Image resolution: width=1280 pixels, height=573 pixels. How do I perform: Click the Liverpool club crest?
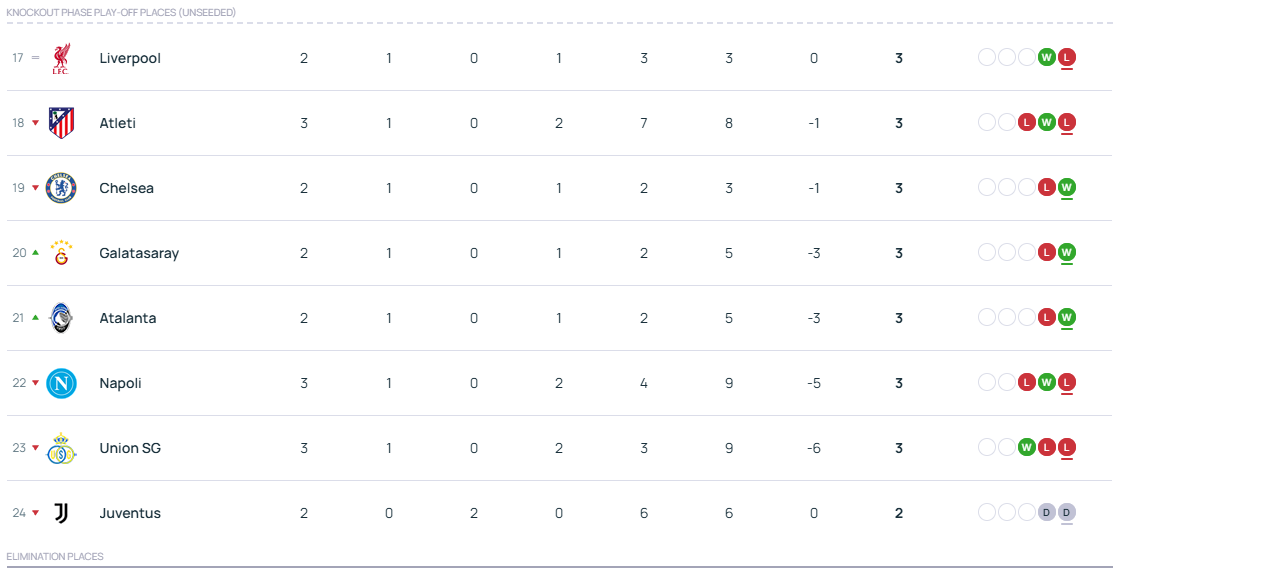tap(61, 58)
